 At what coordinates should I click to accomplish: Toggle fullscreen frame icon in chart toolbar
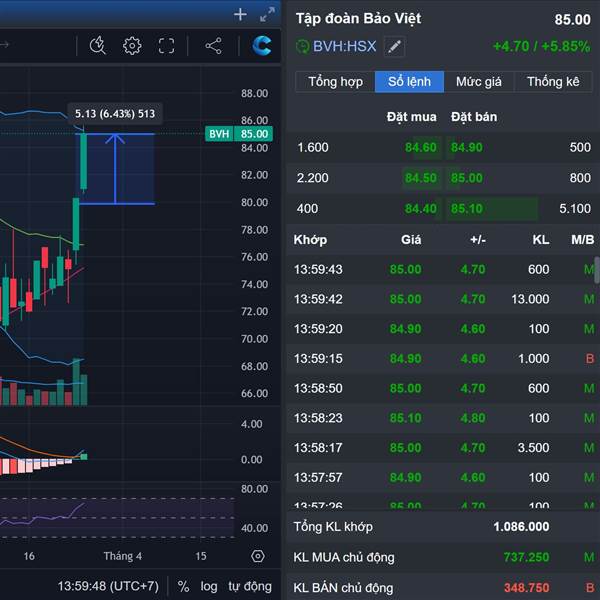(166, 46)
